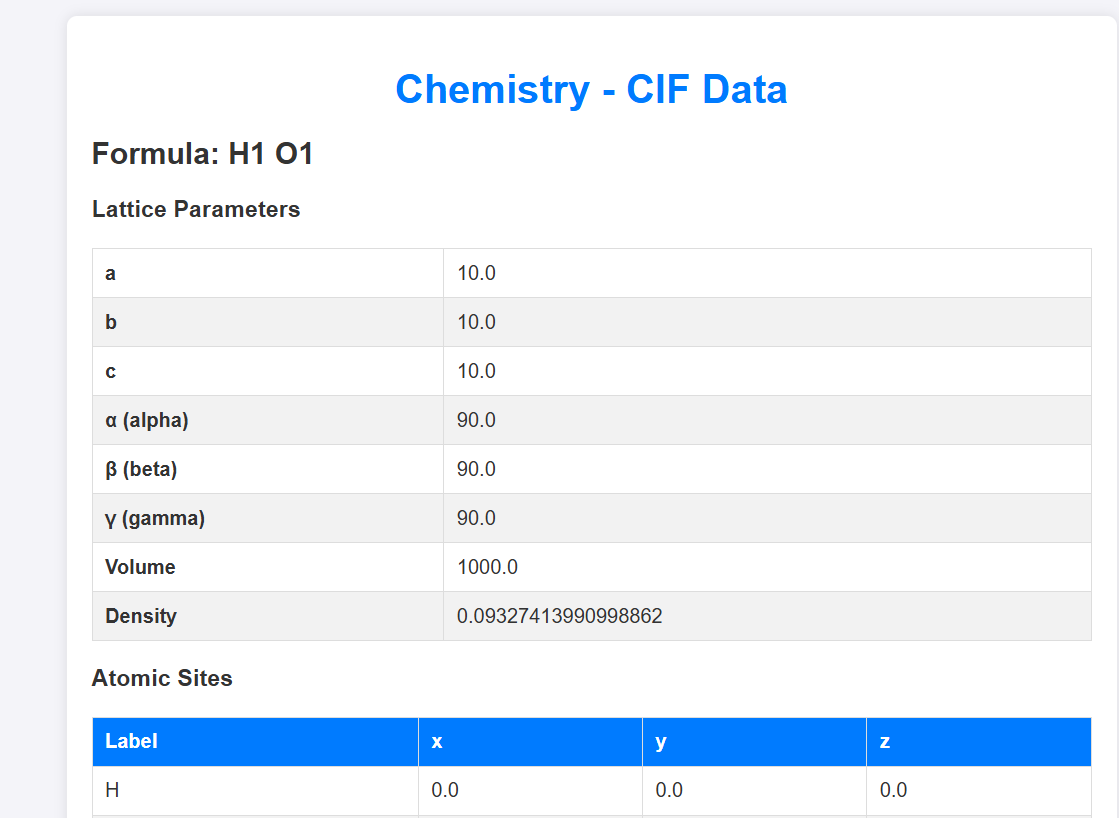Click the x column header
1119x818 pixels.
pos(437,741)
